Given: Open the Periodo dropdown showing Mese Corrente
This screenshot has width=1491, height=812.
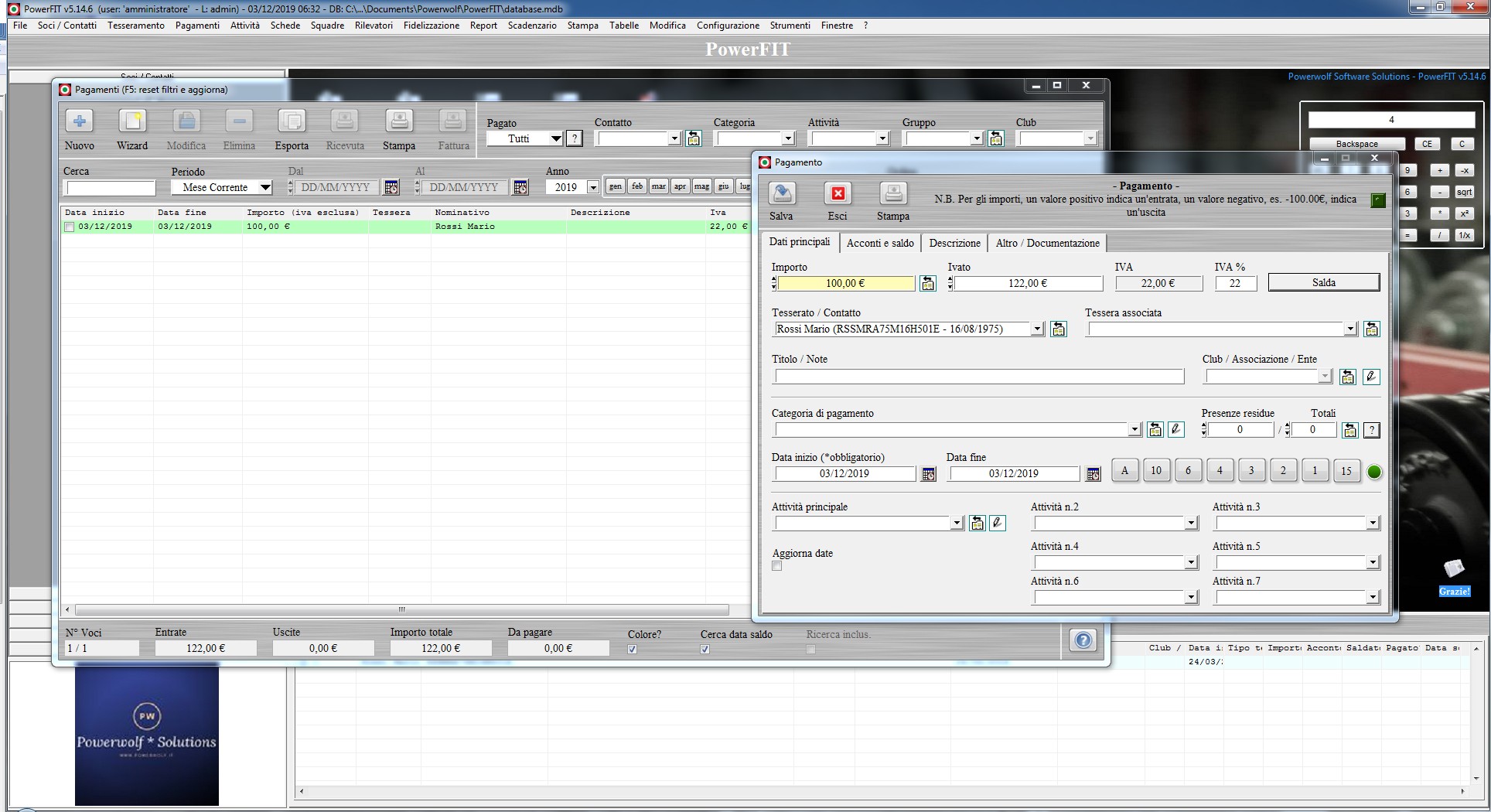Looking at the screenshot, I should [265, 187].
